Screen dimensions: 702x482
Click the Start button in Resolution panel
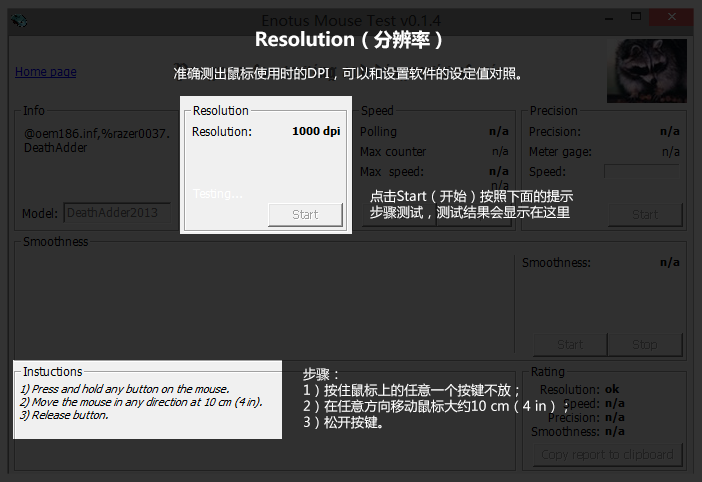(305, 215)
